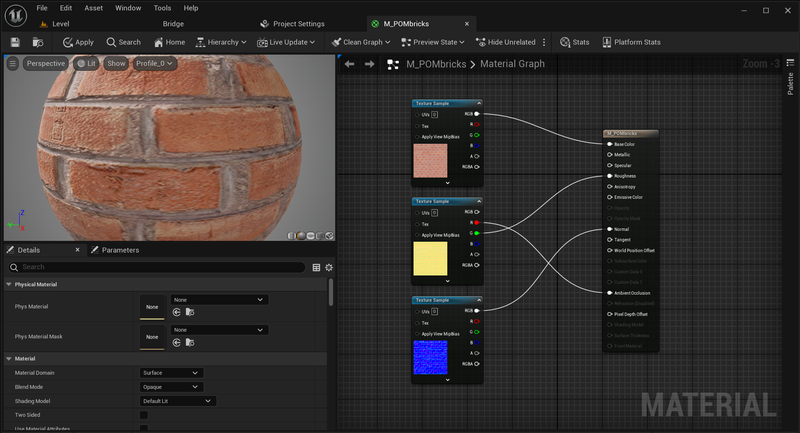The width and height of the screenshot is (800, 433).
Task: Click the yellow texture thumbnail in second Texture Sample
Action: (430, 259)
